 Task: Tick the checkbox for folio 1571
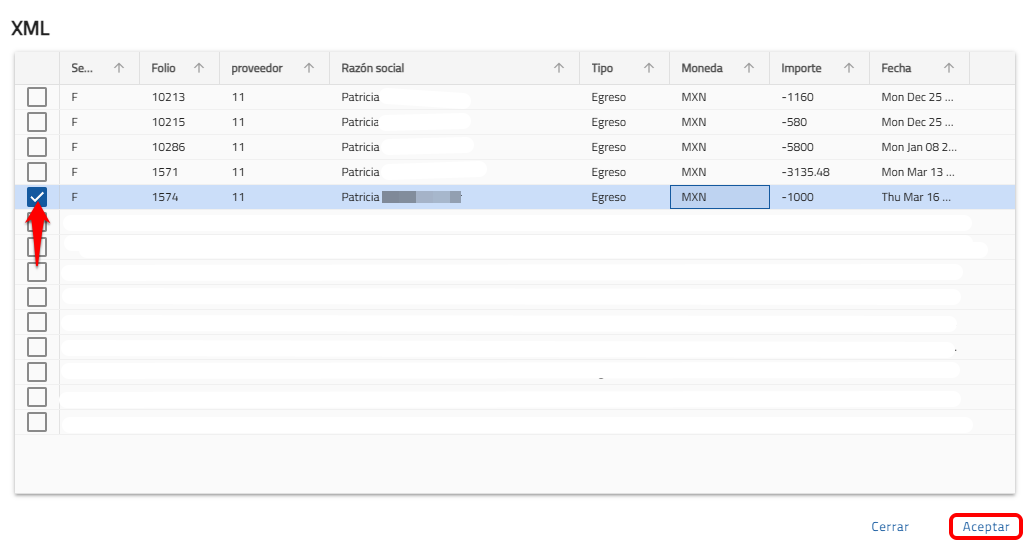[37, 172]
